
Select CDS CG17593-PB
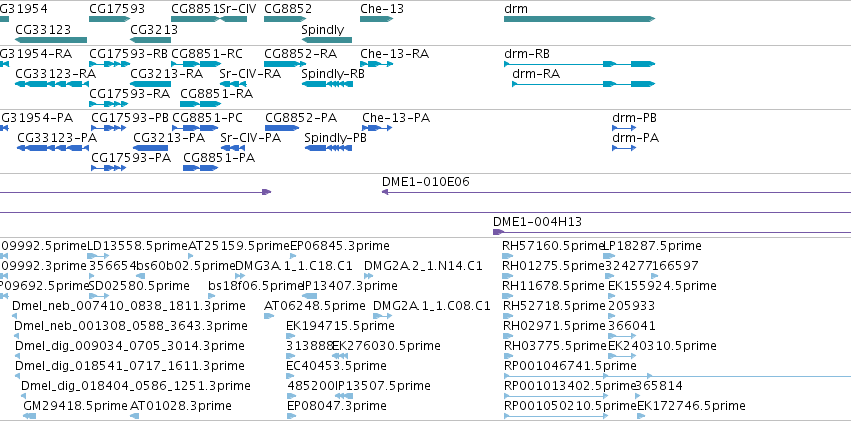click(x=109, y=128)
